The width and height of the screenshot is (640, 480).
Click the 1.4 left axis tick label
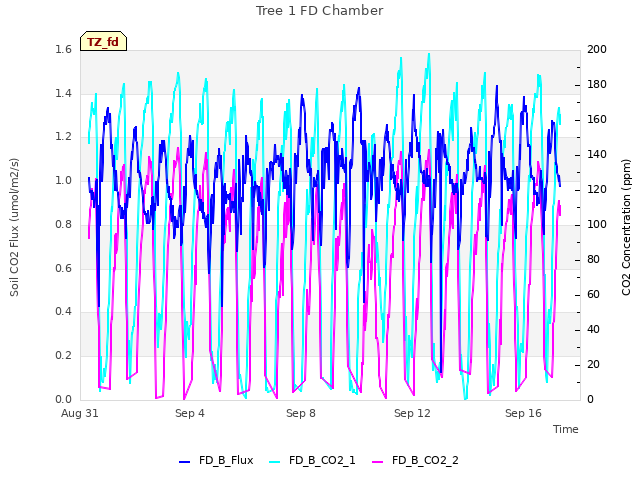pos(63,93)
